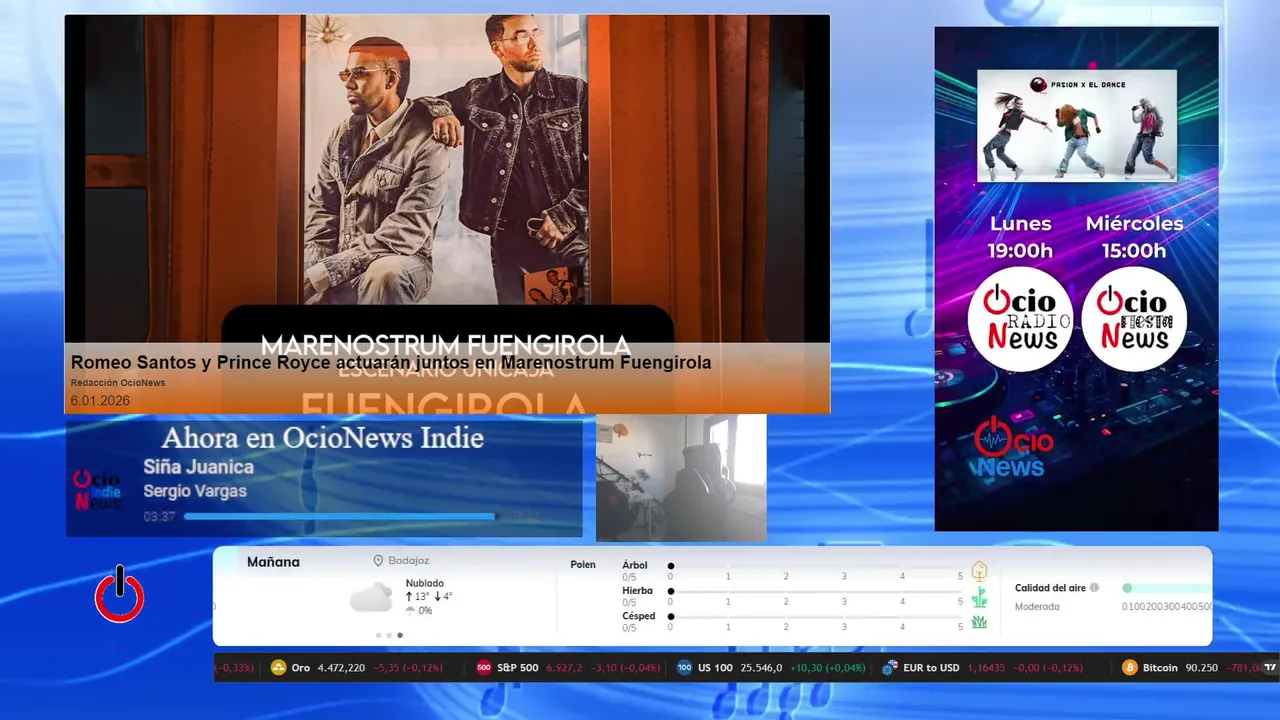Click the Badajoz location pin icon
The height and width of the screenshot is (720, 1280).
tap(378, 561)
